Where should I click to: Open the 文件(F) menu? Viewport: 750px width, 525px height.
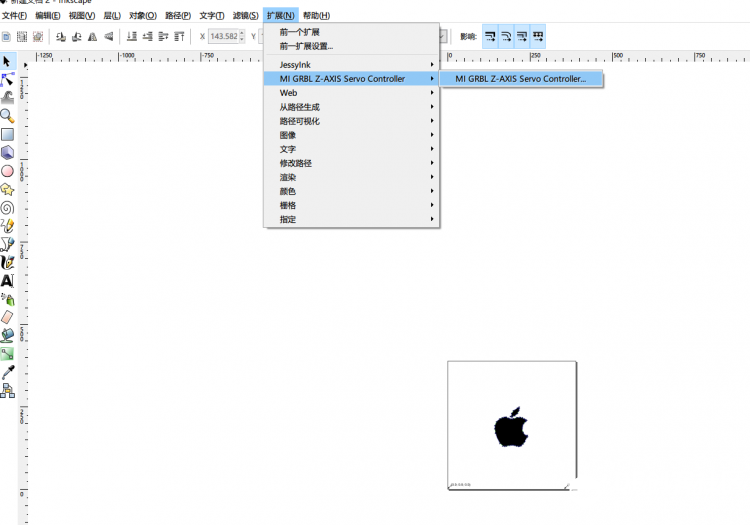coord(14,15)
